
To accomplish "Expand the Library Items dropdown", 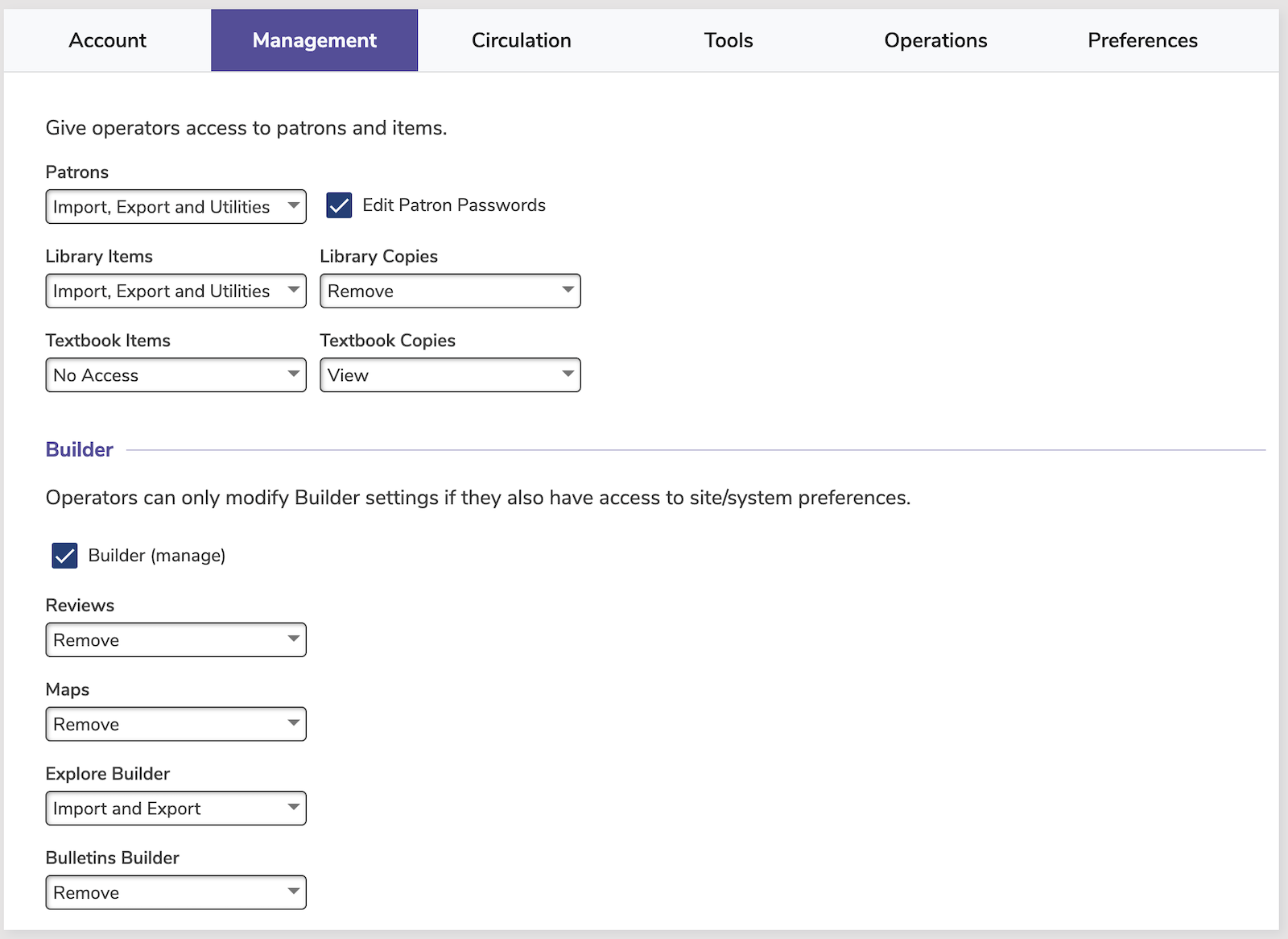I will click(175, 291).
